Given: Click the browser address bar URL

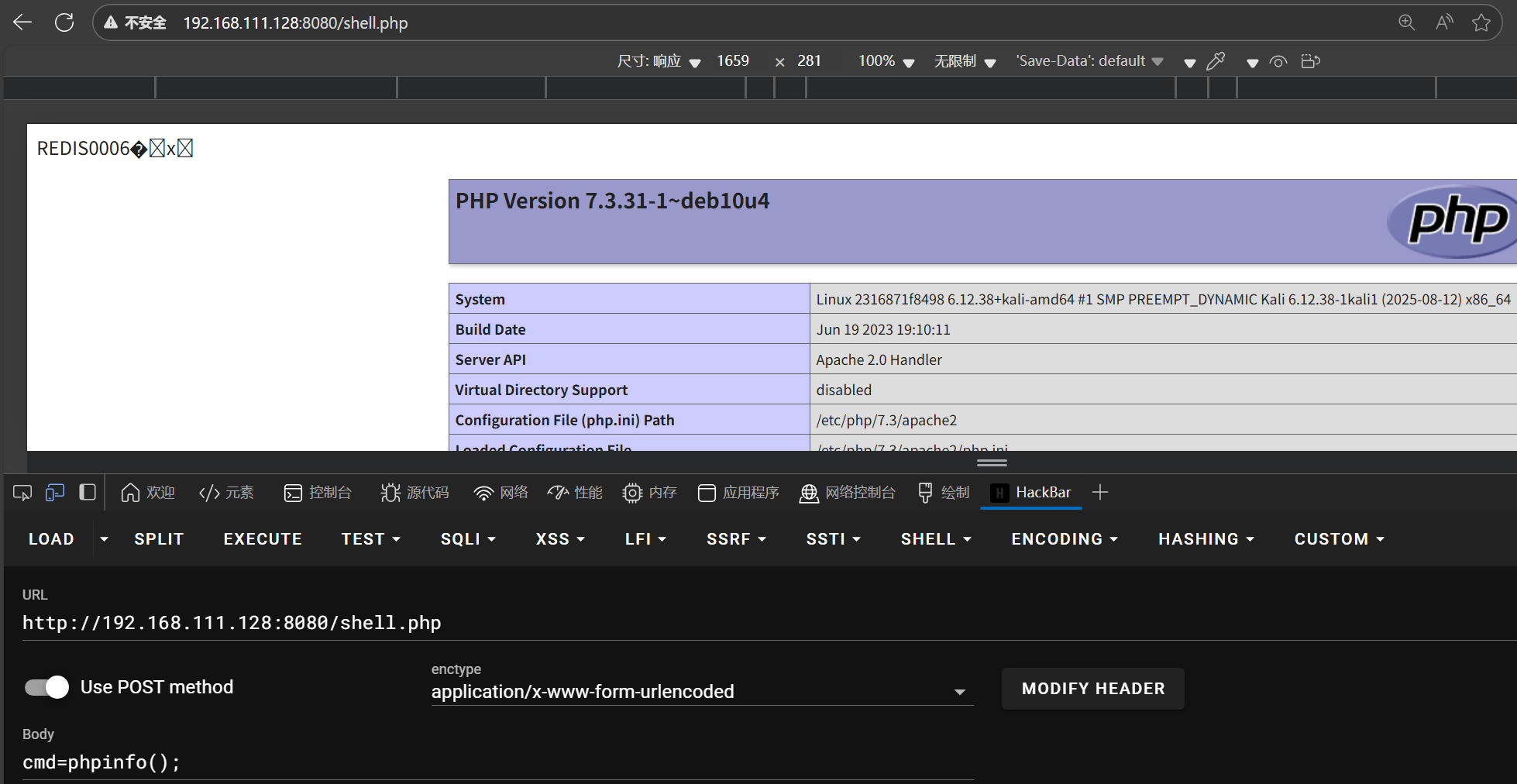Looking at the screenshot, I should [x=295, y=23].
